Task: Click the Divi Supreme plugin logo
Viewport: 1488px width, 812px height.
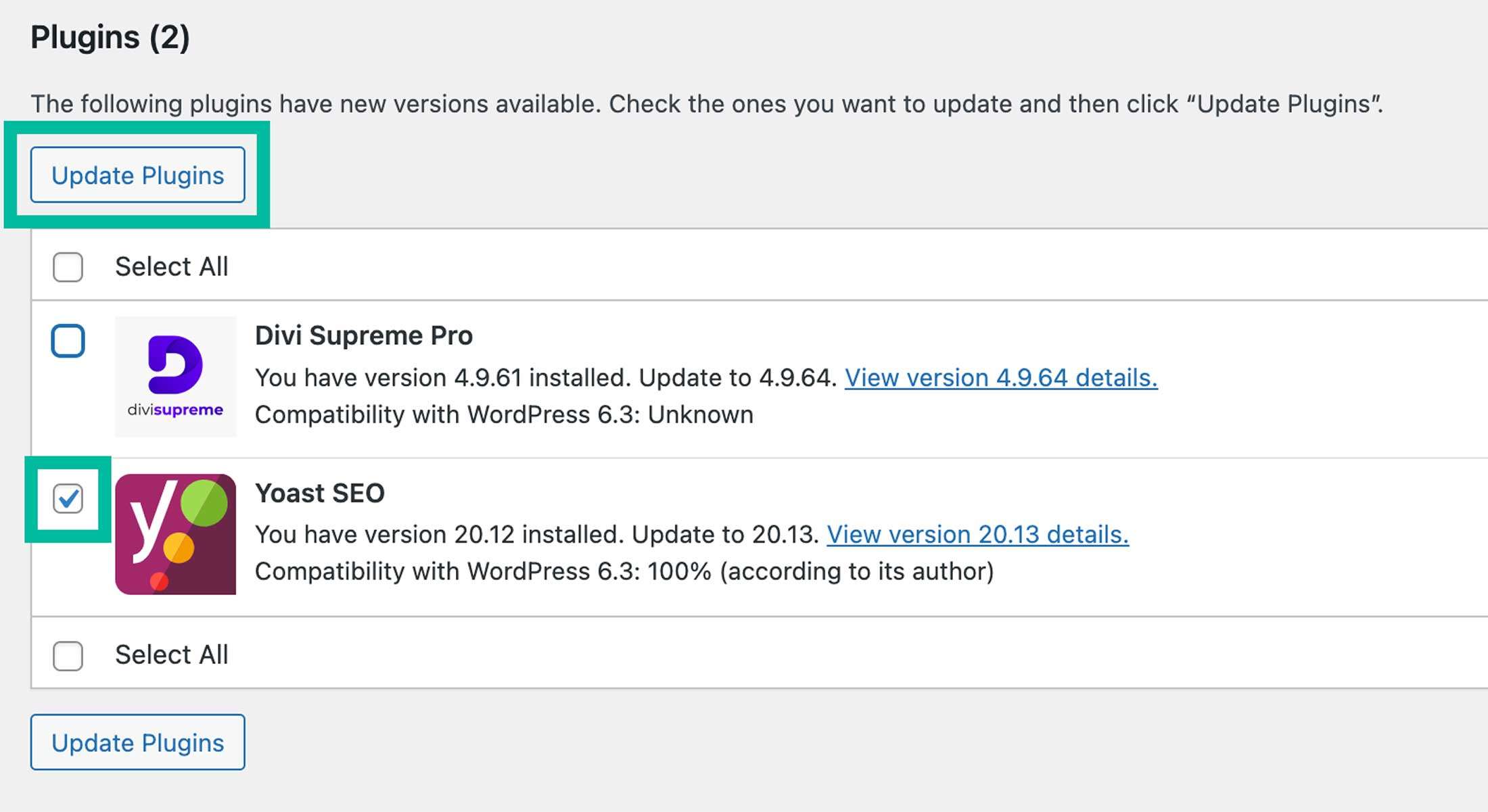Action: (176, 377)
